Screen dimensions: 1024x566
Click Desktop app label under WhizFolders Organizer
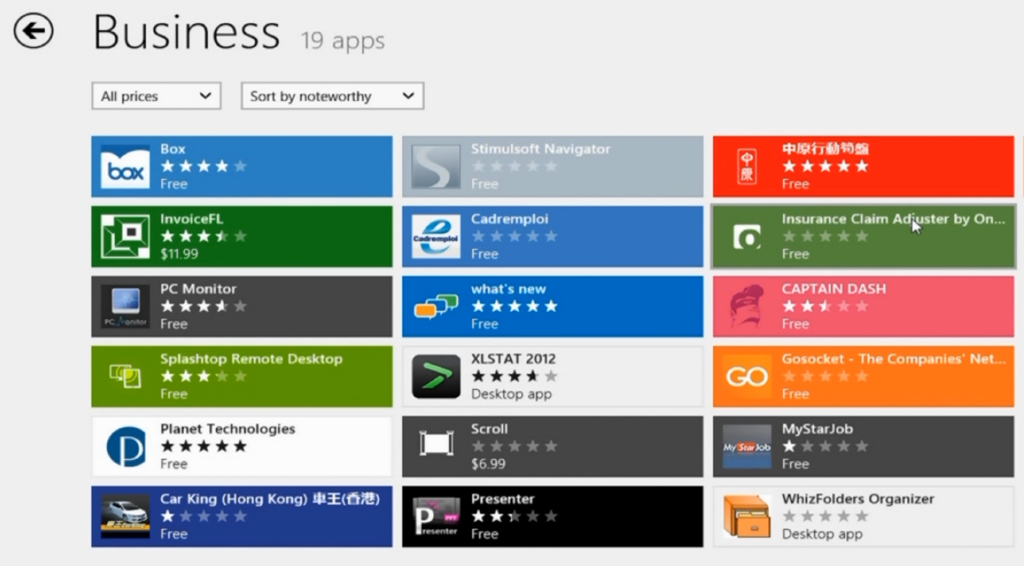822,534
